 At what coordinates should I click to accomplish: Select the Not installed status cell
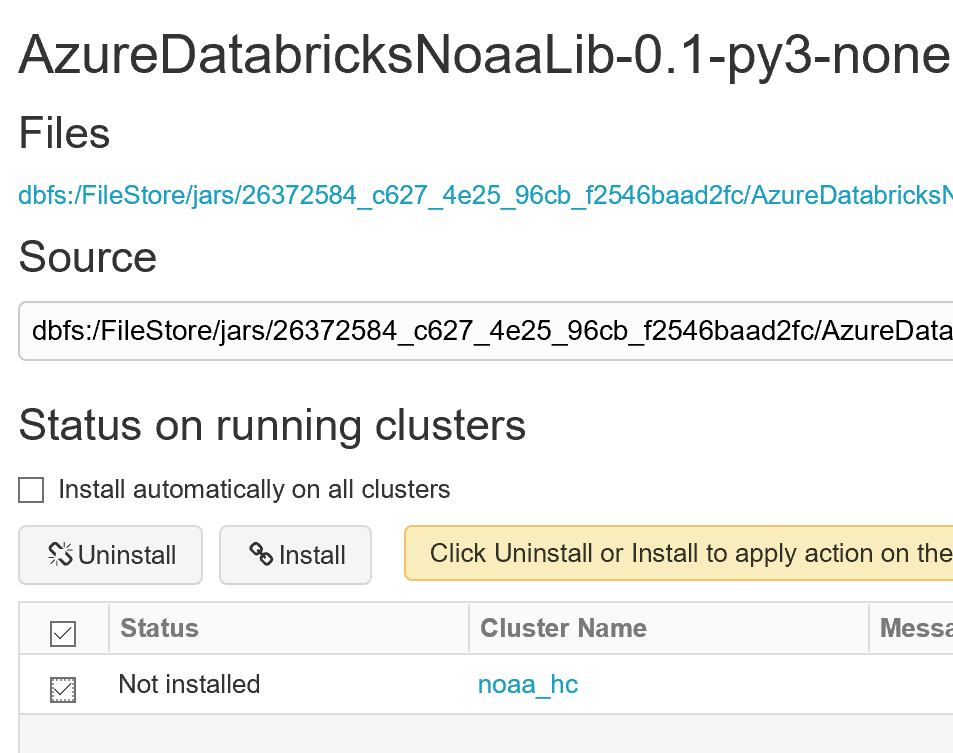189,685
